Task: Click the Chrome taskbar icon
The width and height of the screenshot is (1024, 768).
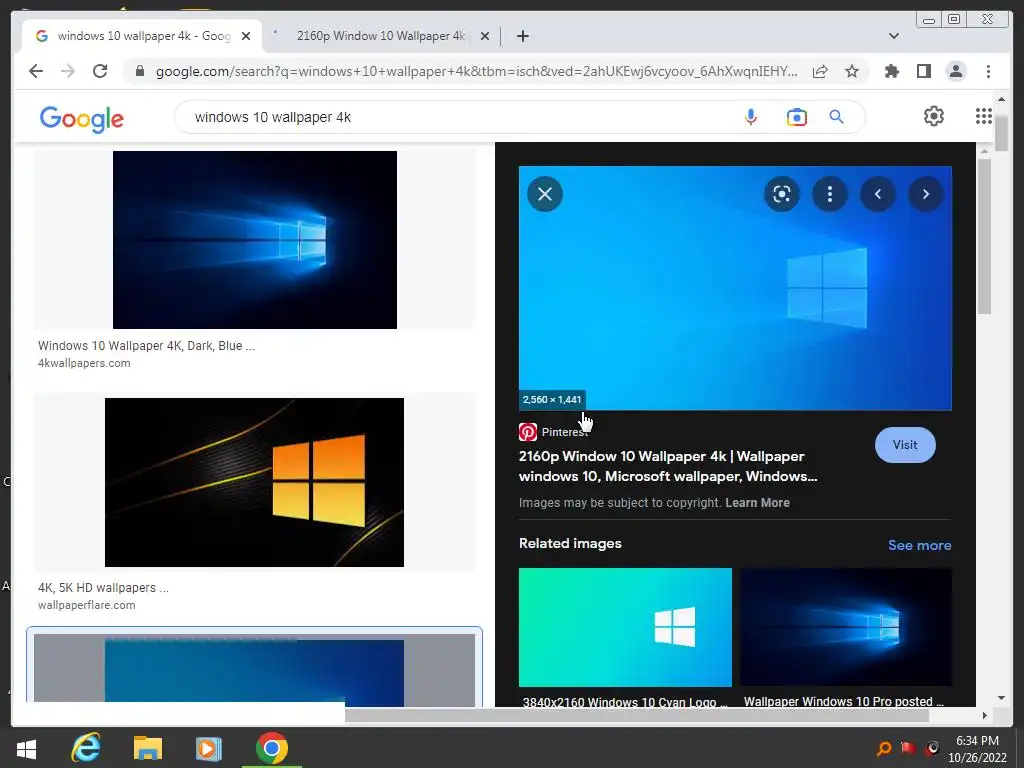Action: point(272,748)
